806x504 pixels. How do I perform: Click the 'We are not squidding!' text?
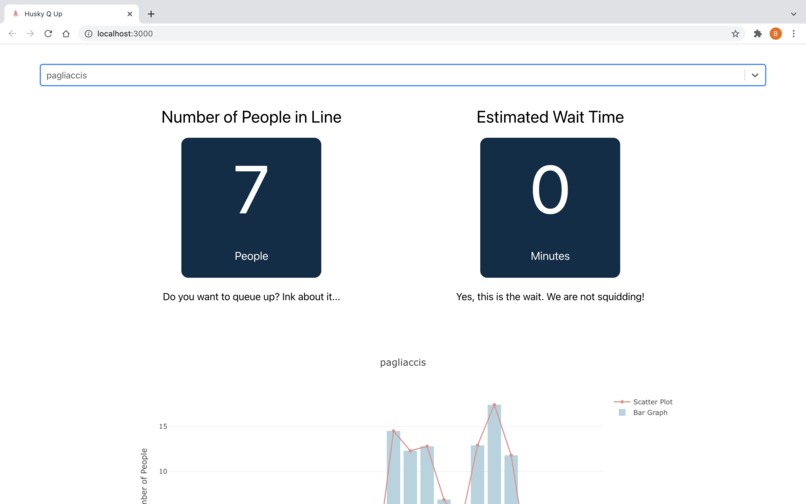point(595,297)
